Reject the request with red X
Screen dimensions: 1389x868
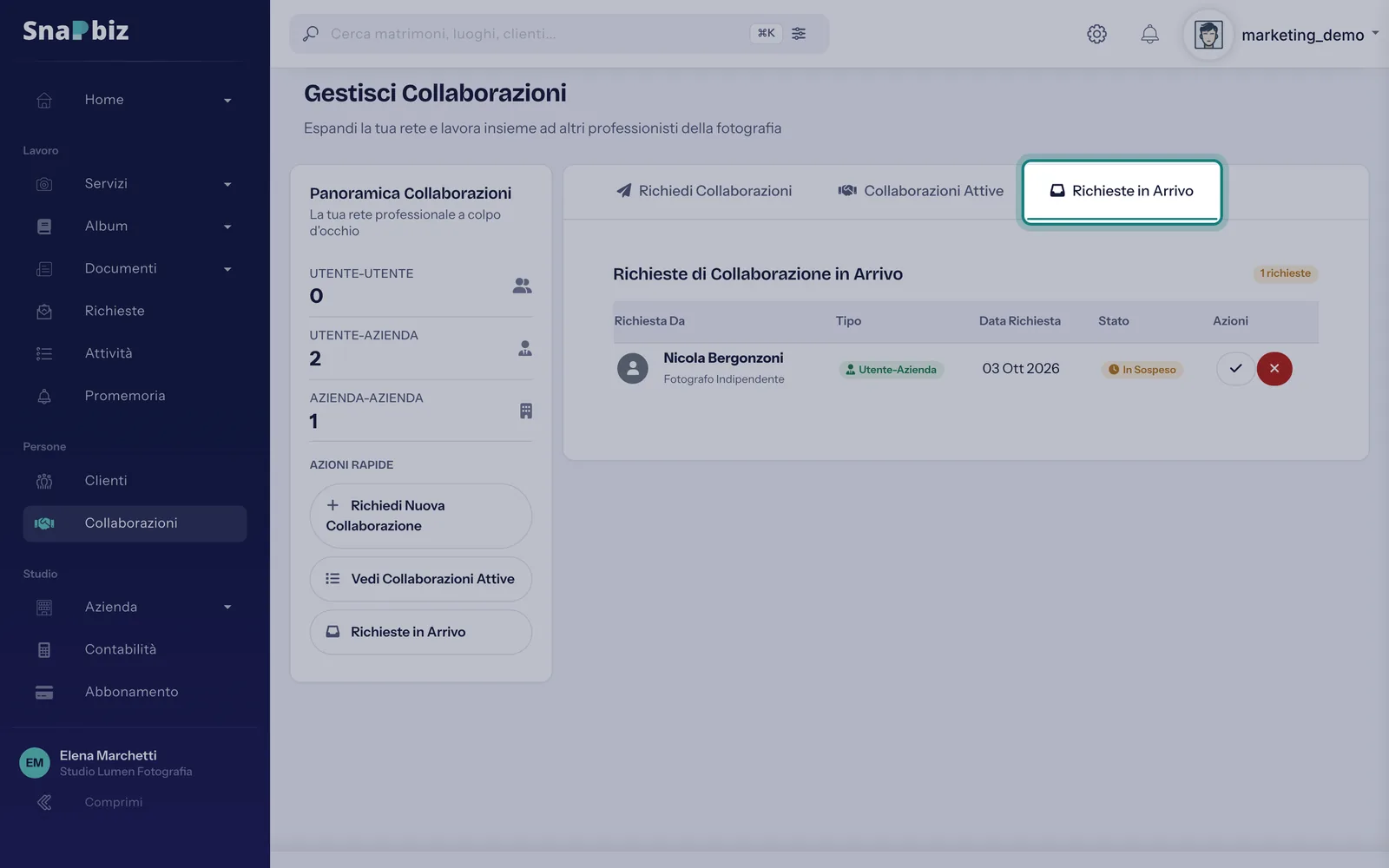coord(1274,369)
